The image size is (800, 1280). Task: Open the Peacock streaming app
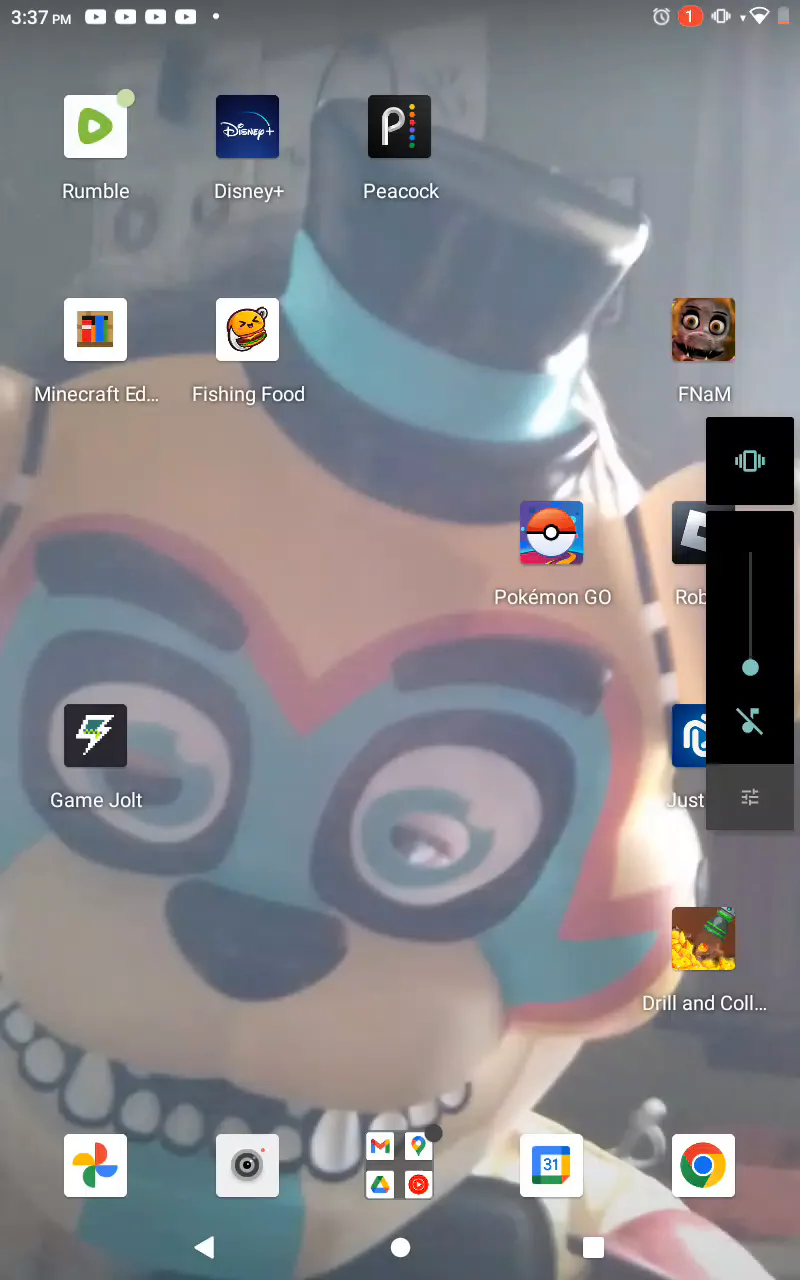click(400, 127)
